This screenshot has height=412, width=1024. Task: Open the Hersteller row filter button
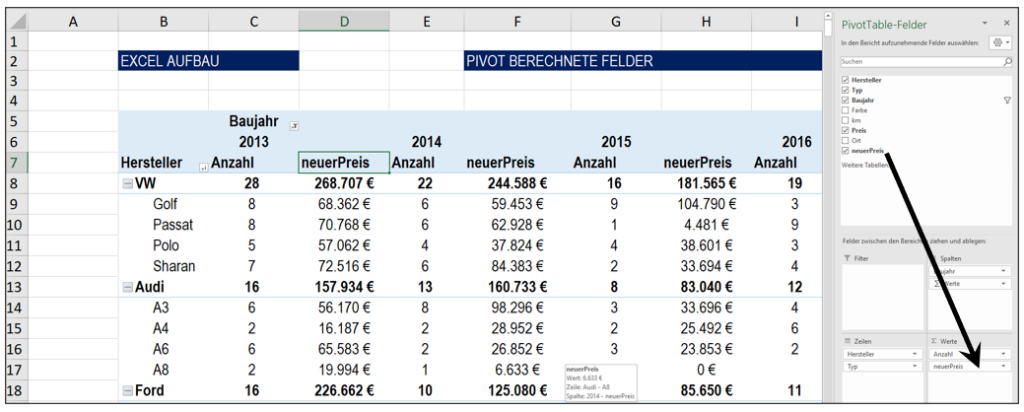[x=203, y=168]
